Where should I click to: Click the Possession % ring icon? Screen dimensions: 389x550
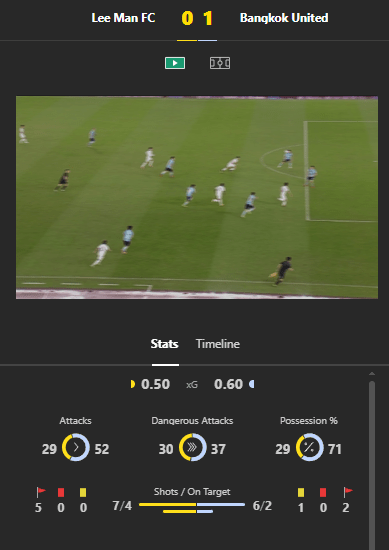310,447
